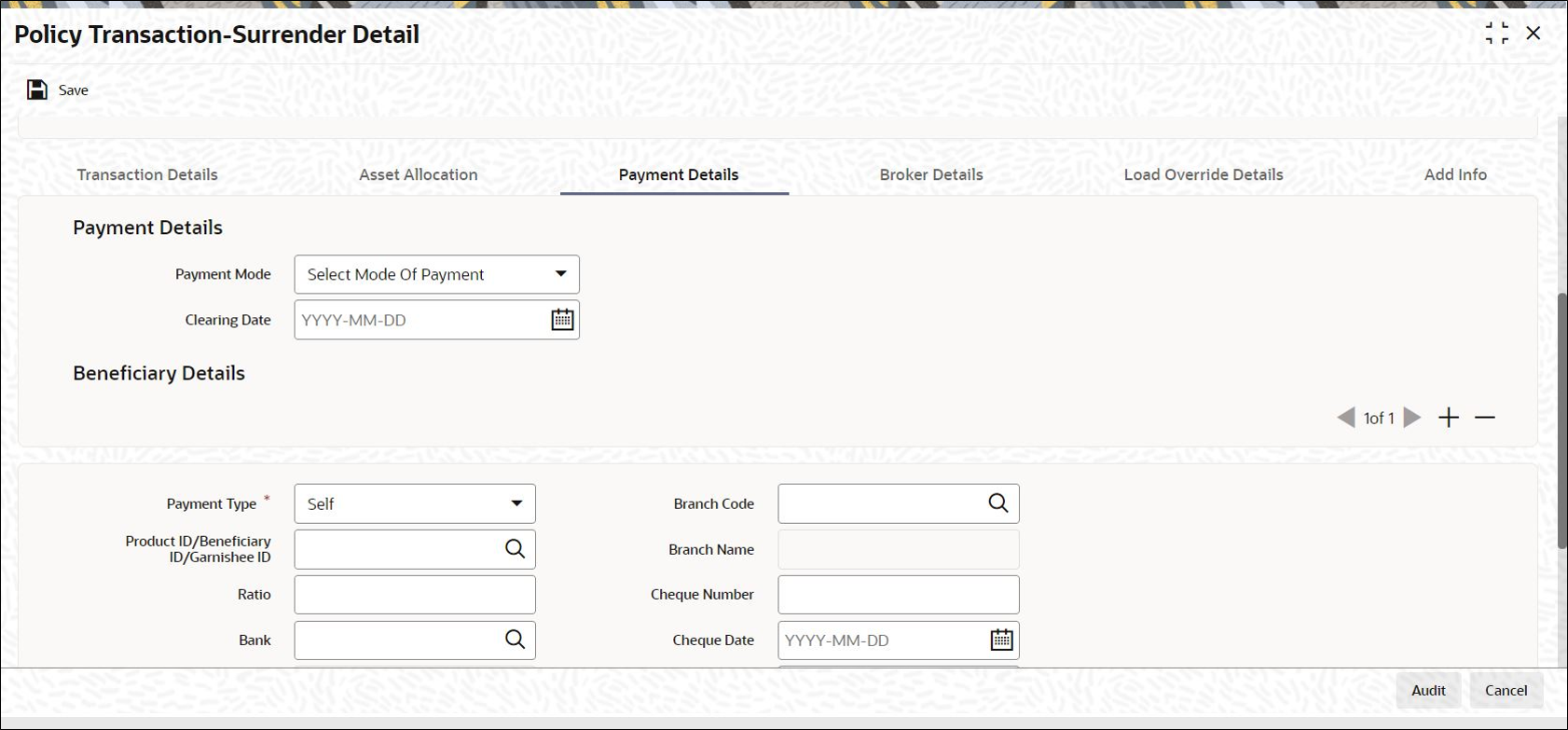Switch to the Add Info tab
This screenshot has width=1568, height=730.
[1455, 174]
